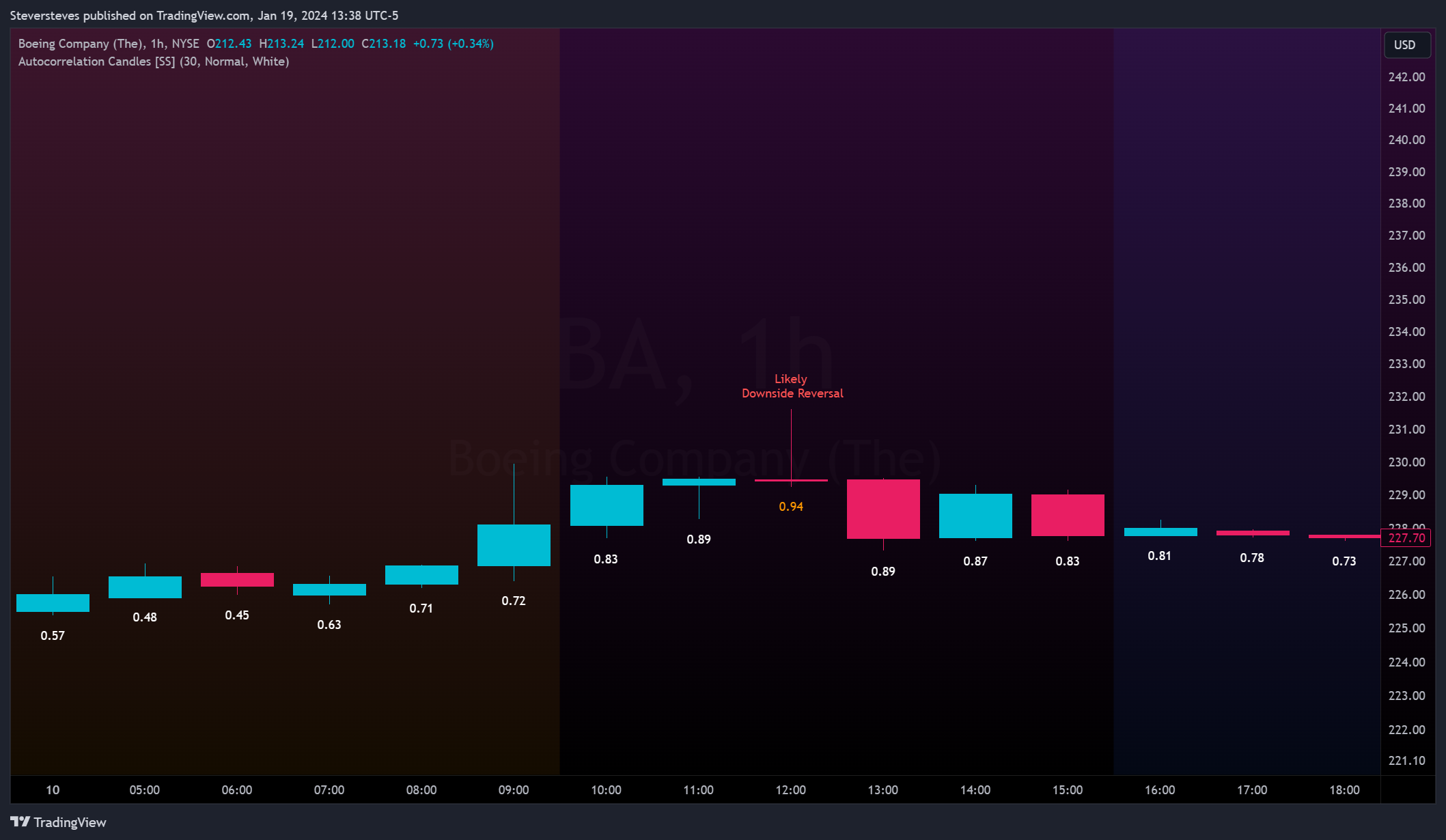Click the 0.78 value label
The image size is (1446, 840).
[x=1252, y=558]
